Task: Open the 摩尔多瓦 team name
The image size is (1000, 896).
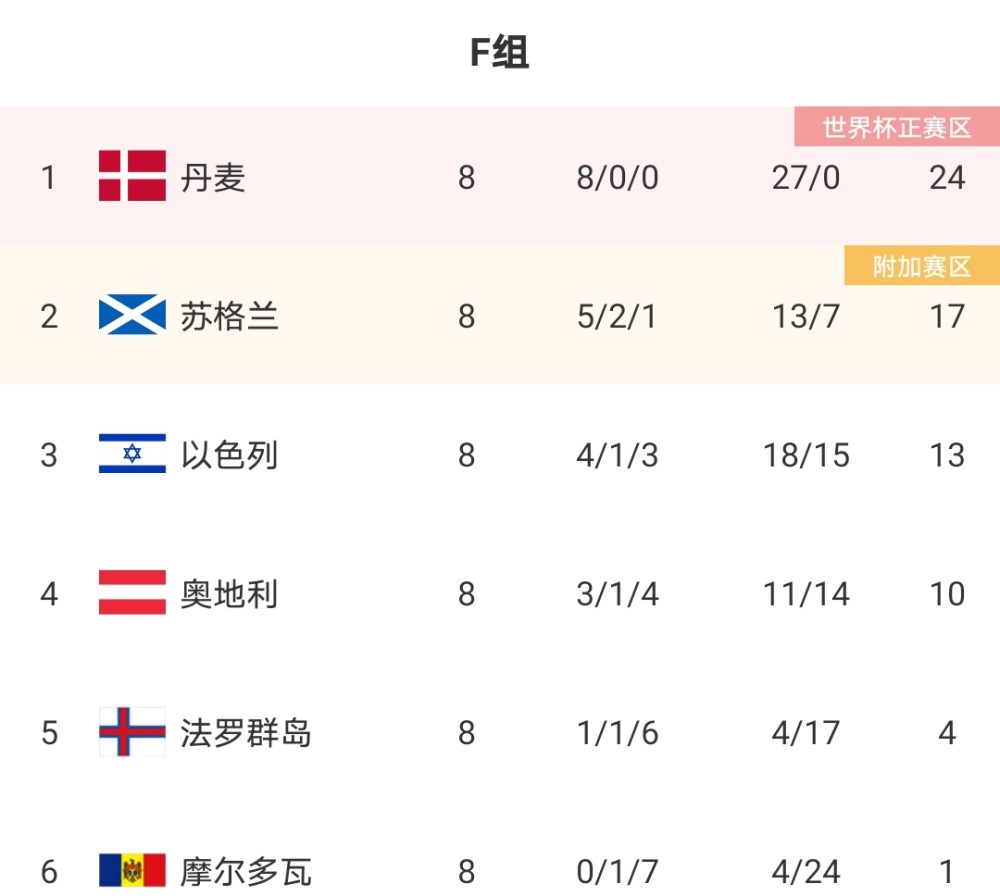Action: [246, 872]
